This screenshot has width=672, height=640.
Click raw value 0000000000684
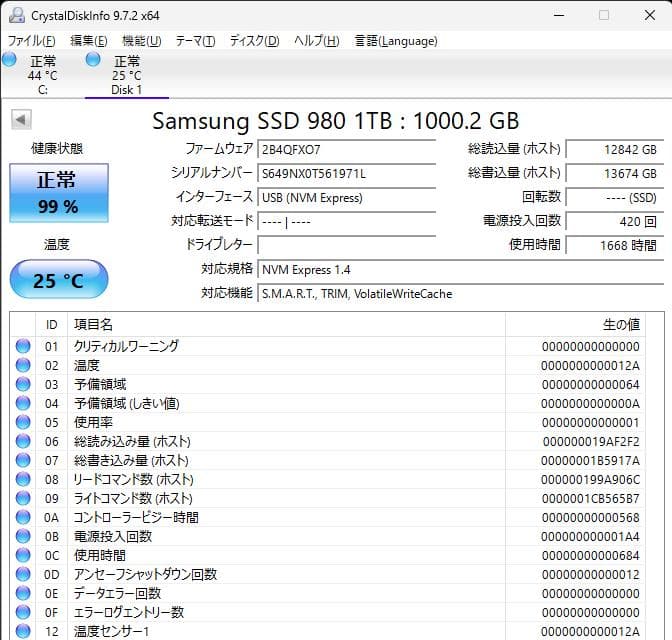point(591,556)
